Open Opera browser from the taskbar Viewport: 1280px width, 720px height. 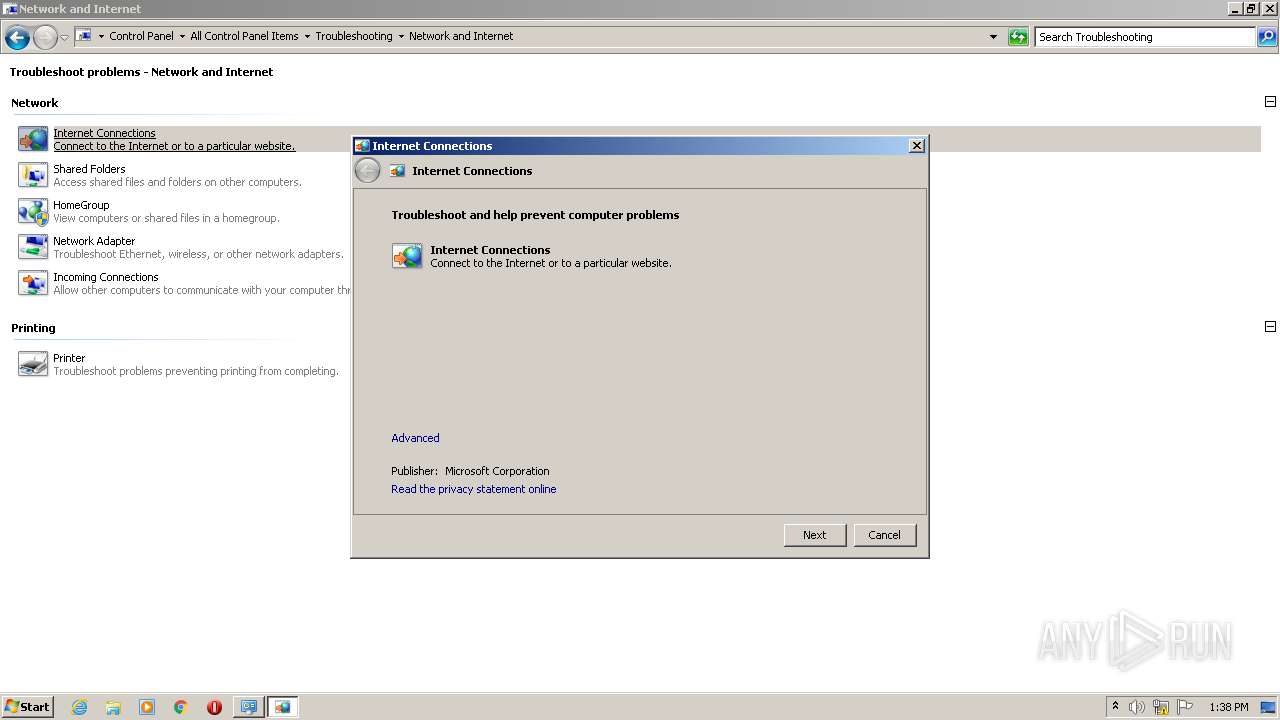pyautogui.click(x=214, y=707)
